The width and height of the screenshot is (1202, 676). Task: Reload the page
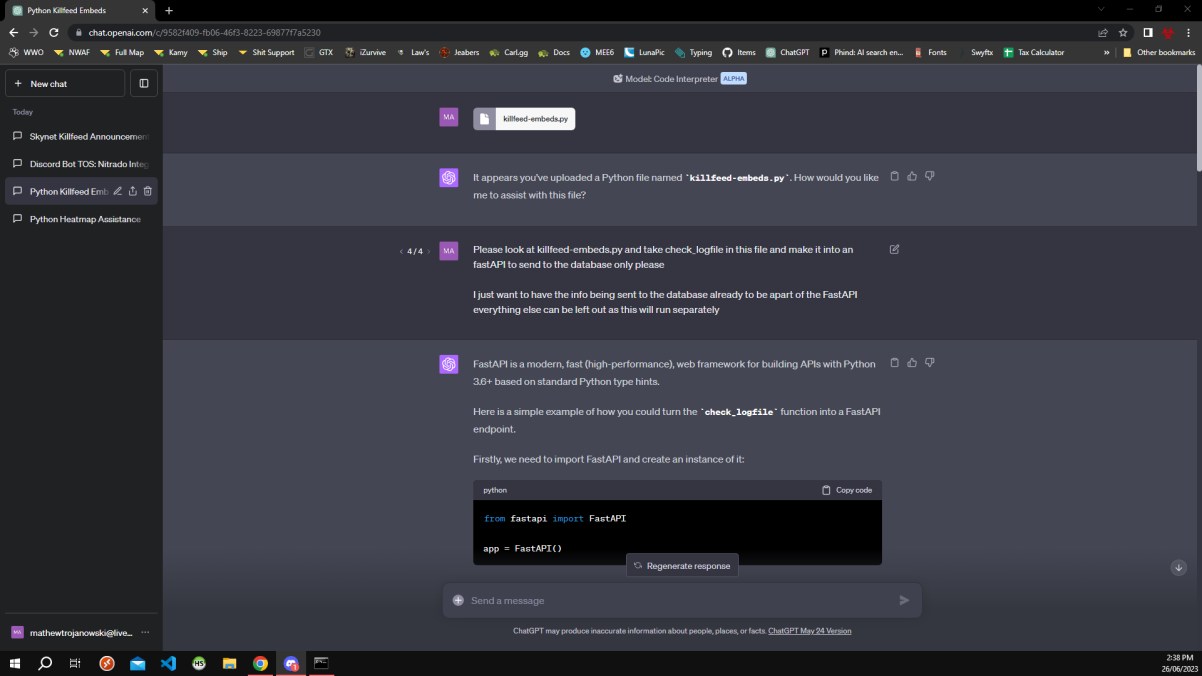pos(54,32)
